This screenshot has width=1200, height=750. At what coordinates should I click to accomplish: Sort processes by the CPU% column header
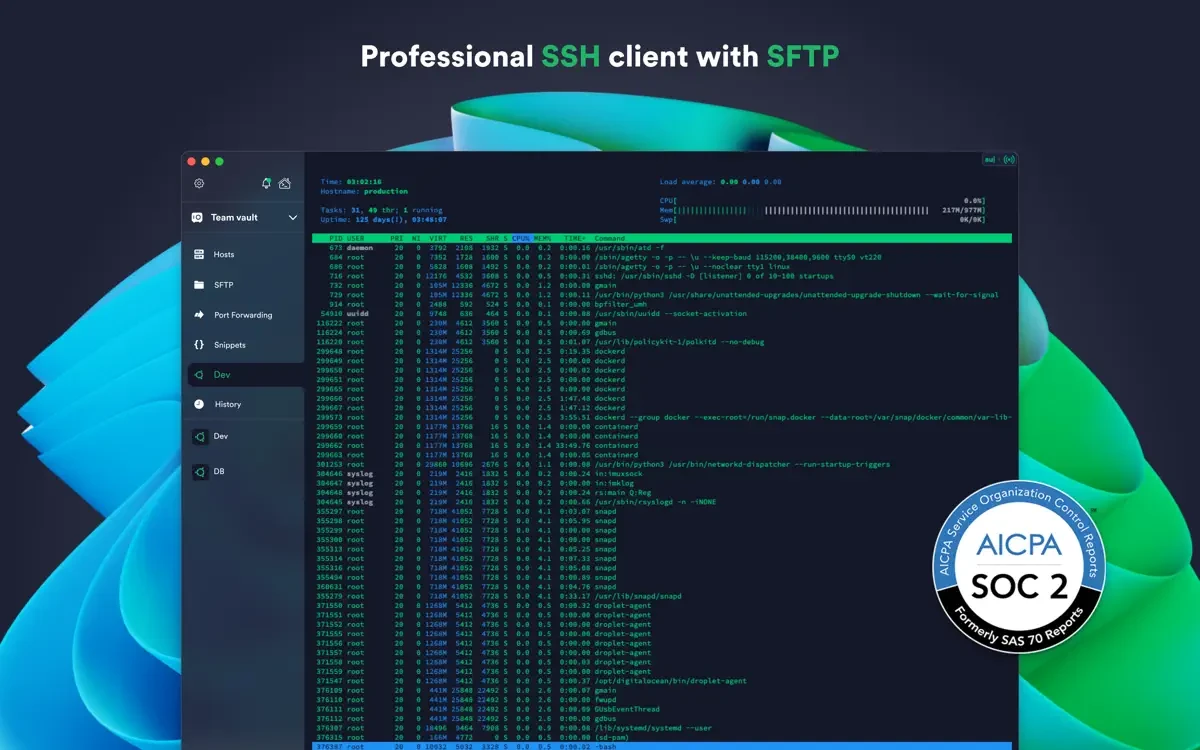[x=521, y=238]
